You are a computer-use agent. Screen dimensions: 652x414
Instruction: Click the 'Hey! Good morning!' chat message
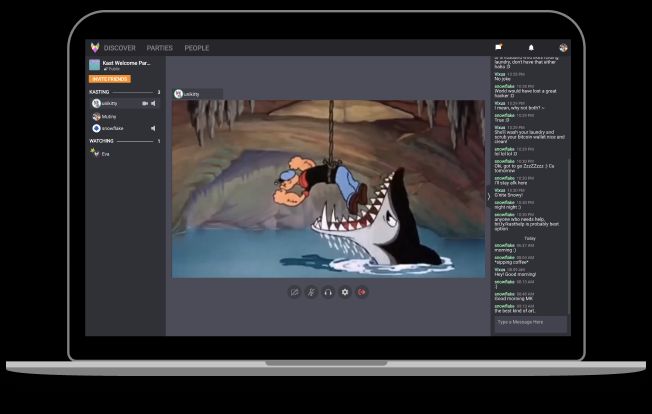pos(515,274)
